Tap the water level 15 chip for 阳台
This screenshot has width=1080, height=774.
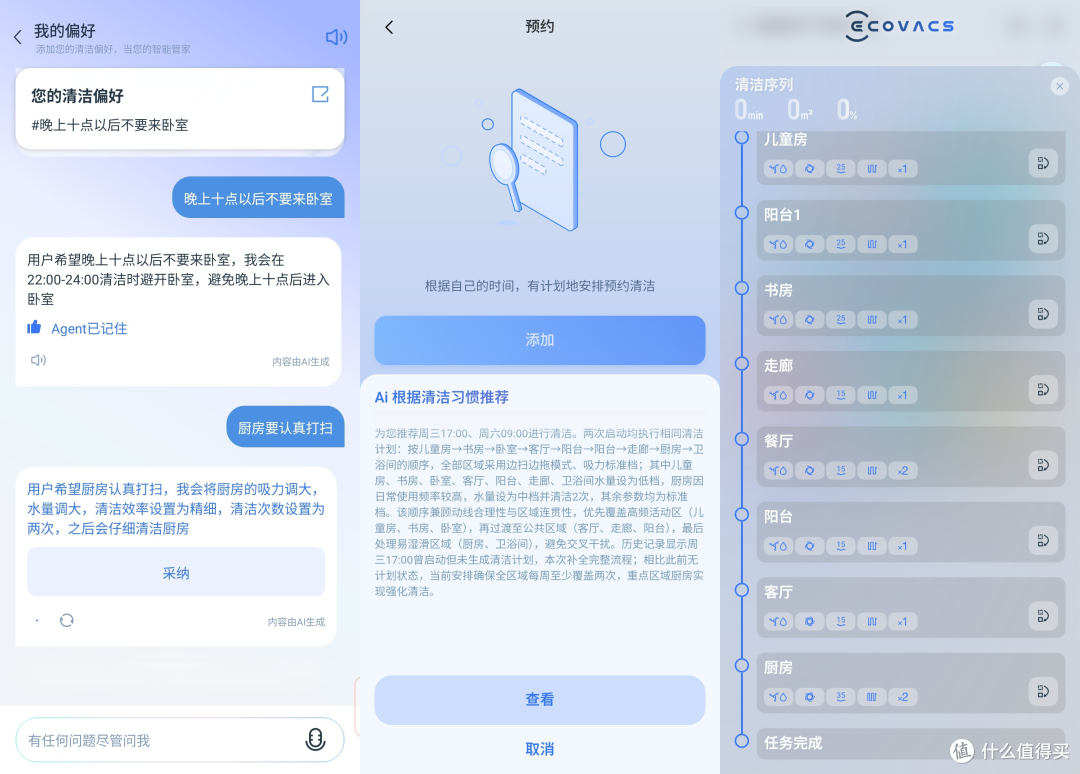[841, 546]
